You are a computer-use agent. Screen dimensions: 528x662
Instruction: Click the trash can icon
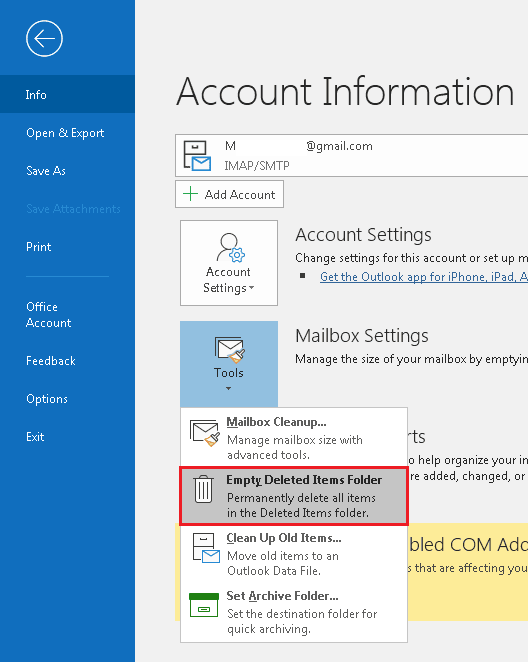tap(203, 489)
